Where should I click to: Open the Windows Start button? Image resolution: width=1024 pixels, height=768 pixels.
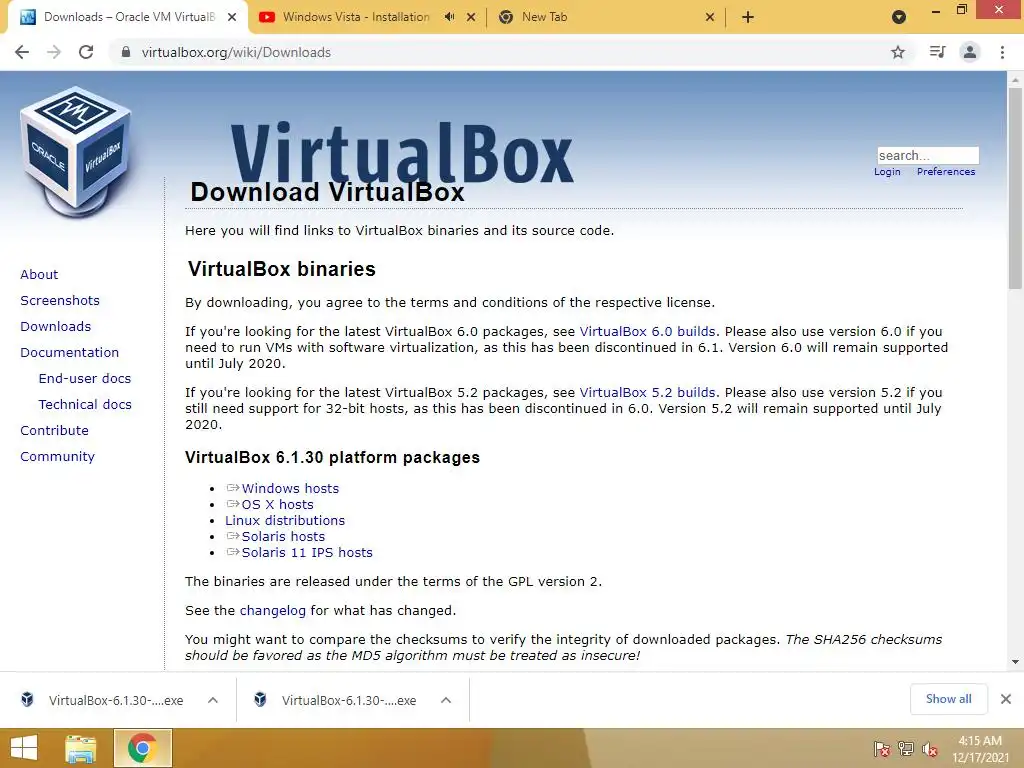point(24,748)
